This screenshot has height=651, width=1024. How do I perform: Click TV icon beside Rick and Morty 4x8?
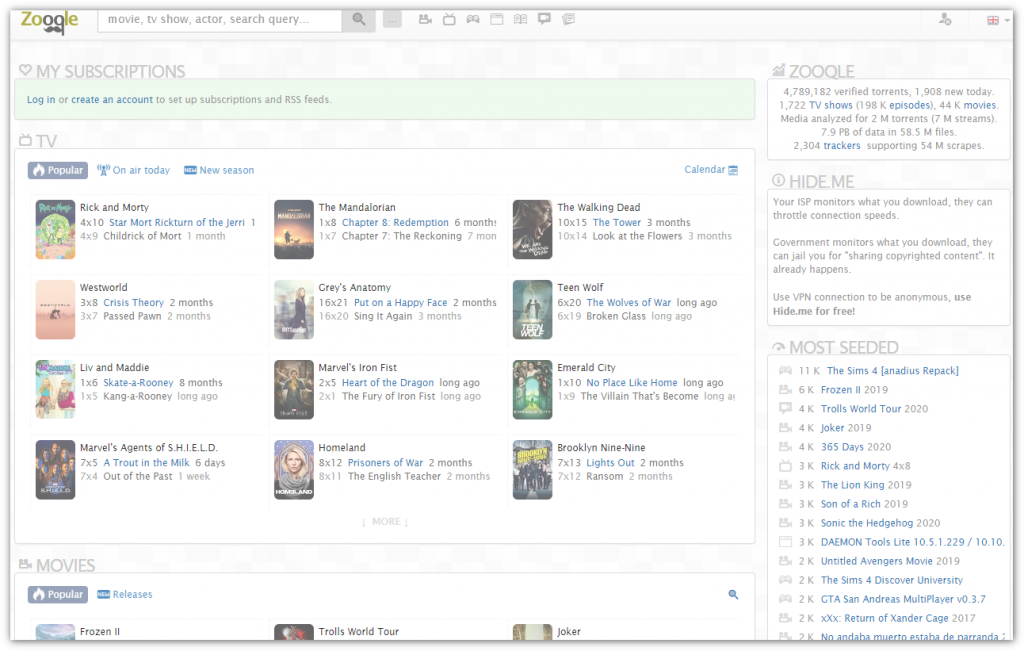[786, 466]
